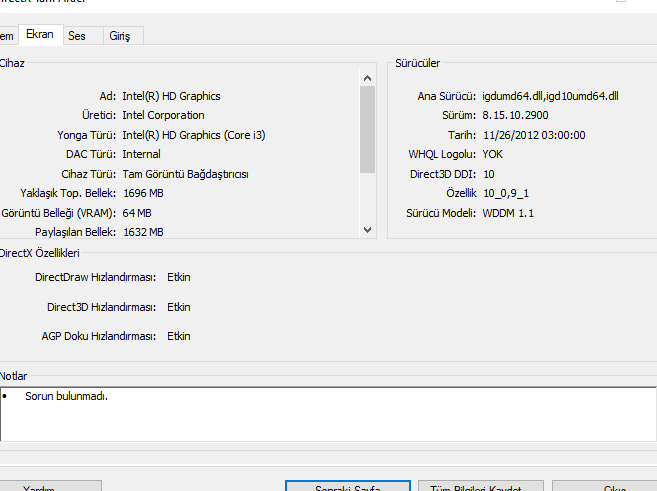Image resolution: width=657 pixels, height=491 pixels.
Task: Click the Cihaz list scrollbar thumb
Action: tap(367, 129)
